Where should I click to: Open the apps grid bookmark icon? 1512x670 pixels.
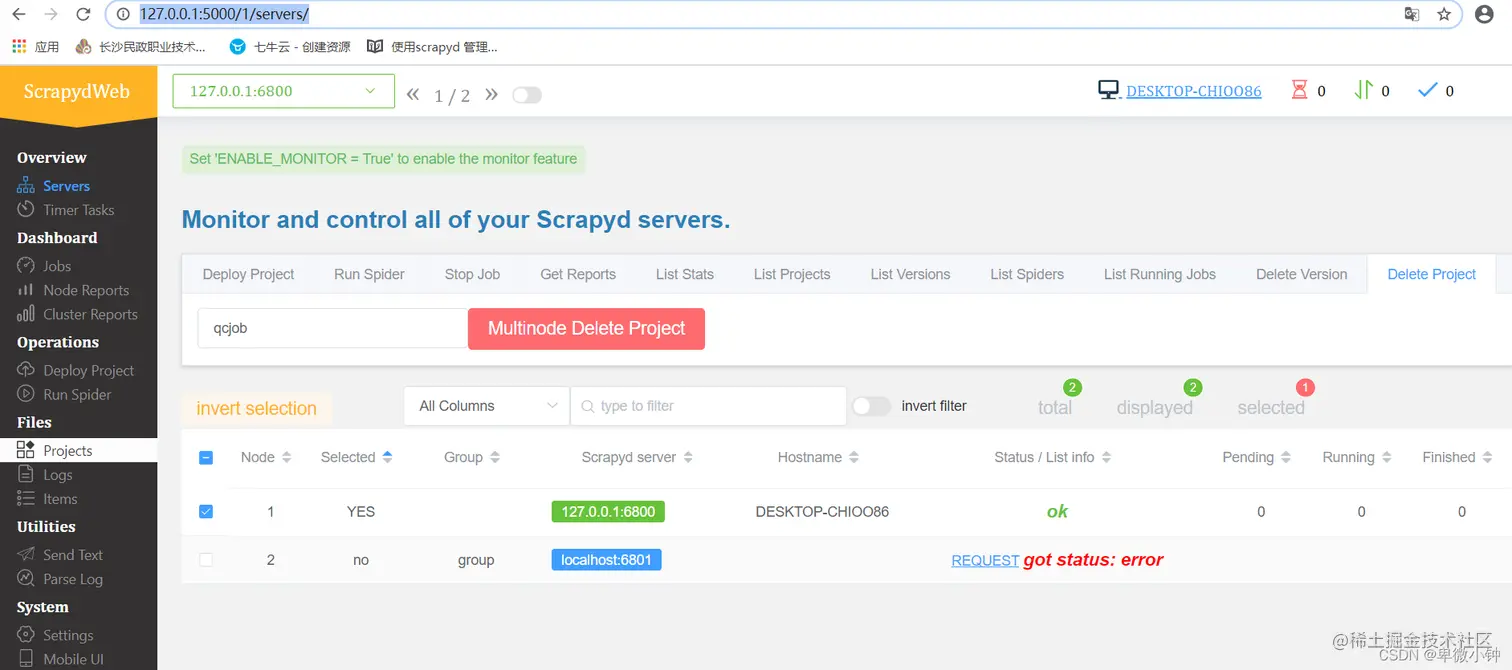point(18,46)
